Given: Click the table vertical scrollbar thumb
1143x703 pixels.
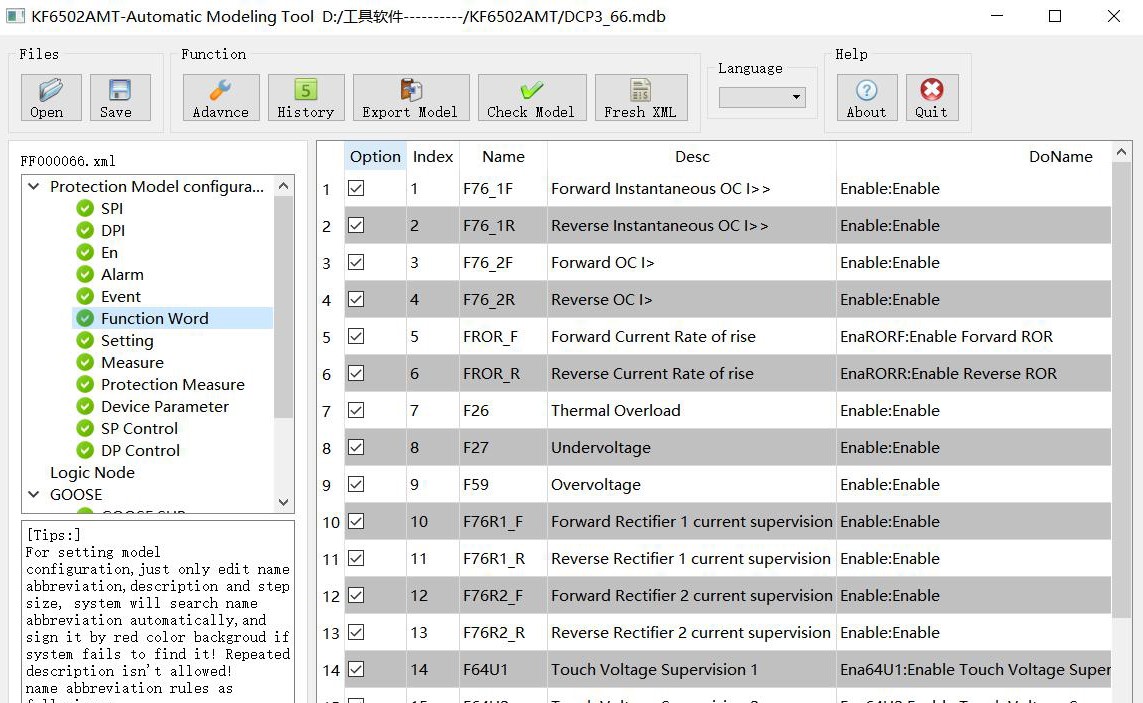Looking at the screenshot, I should (1122, 390).
